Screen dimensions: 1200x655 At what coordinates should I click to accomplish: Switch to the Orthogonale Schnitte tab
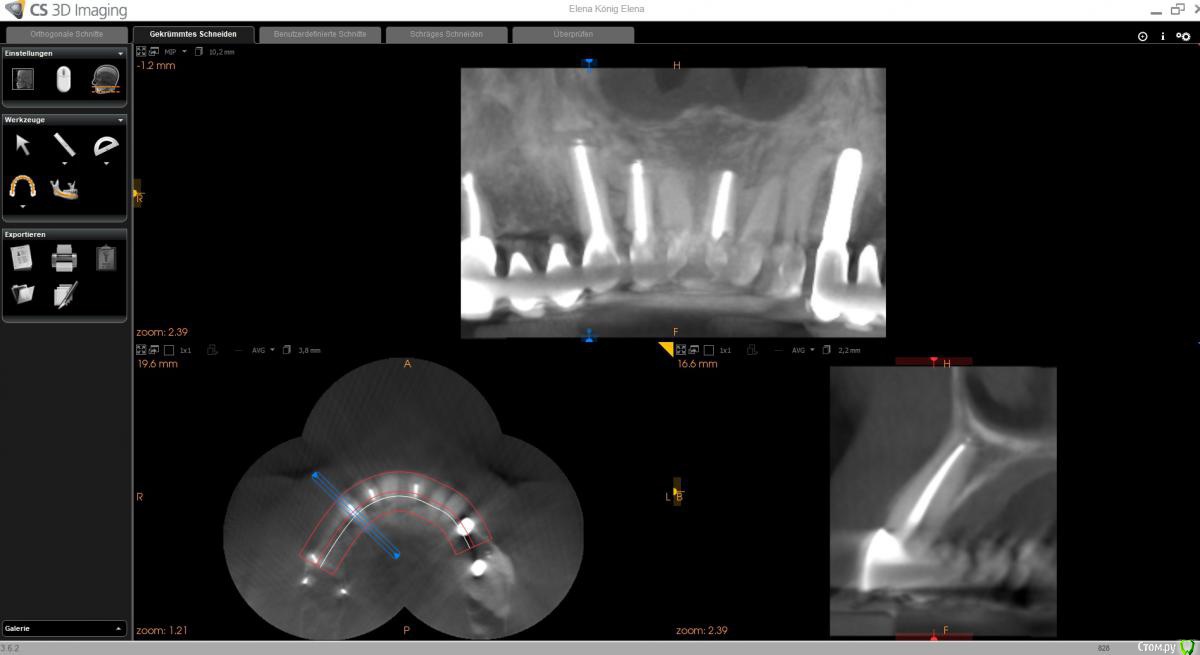coord(67,34)
